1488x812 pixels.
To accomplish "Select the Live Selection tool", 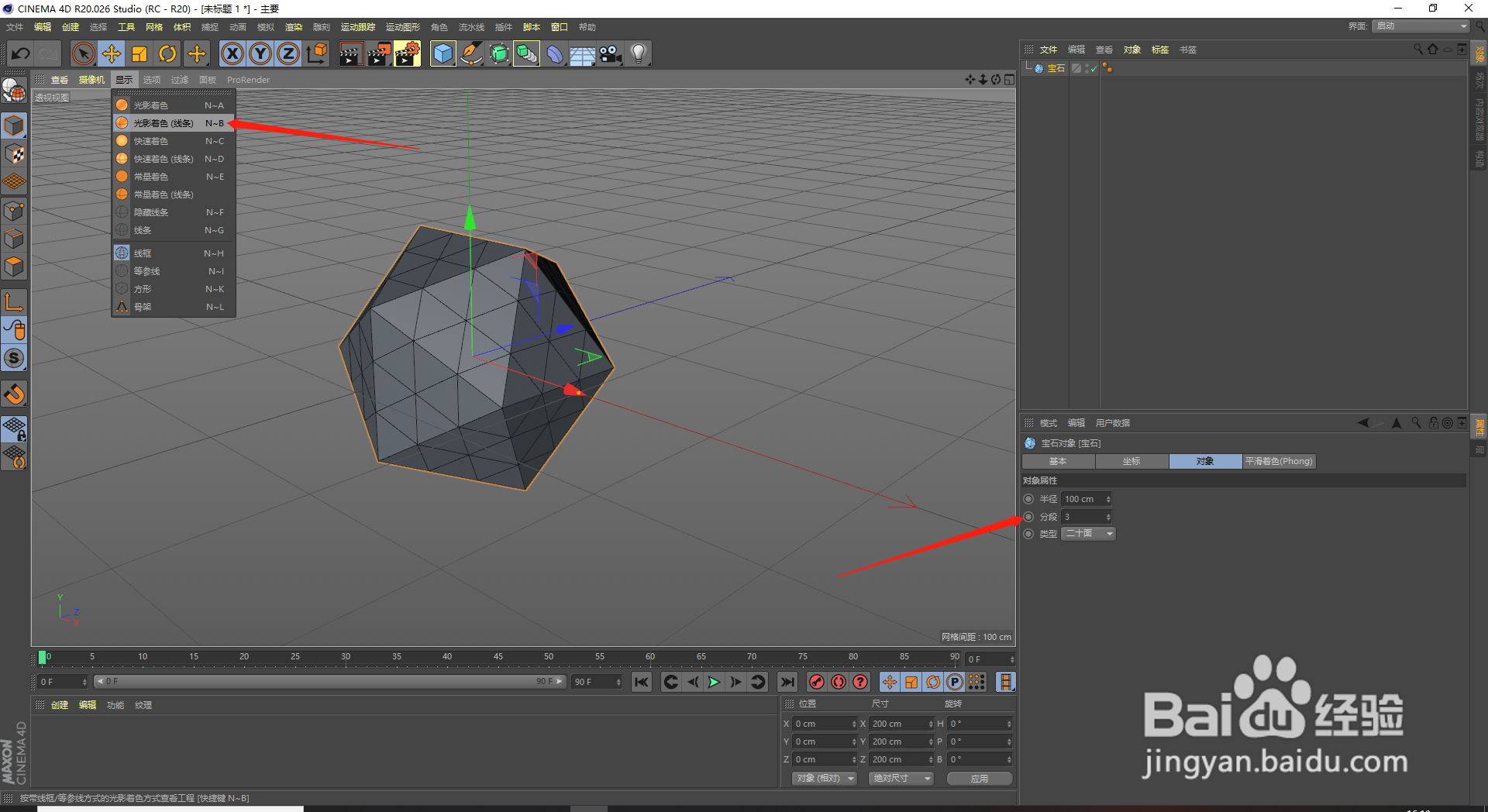I will click(82, 53).
